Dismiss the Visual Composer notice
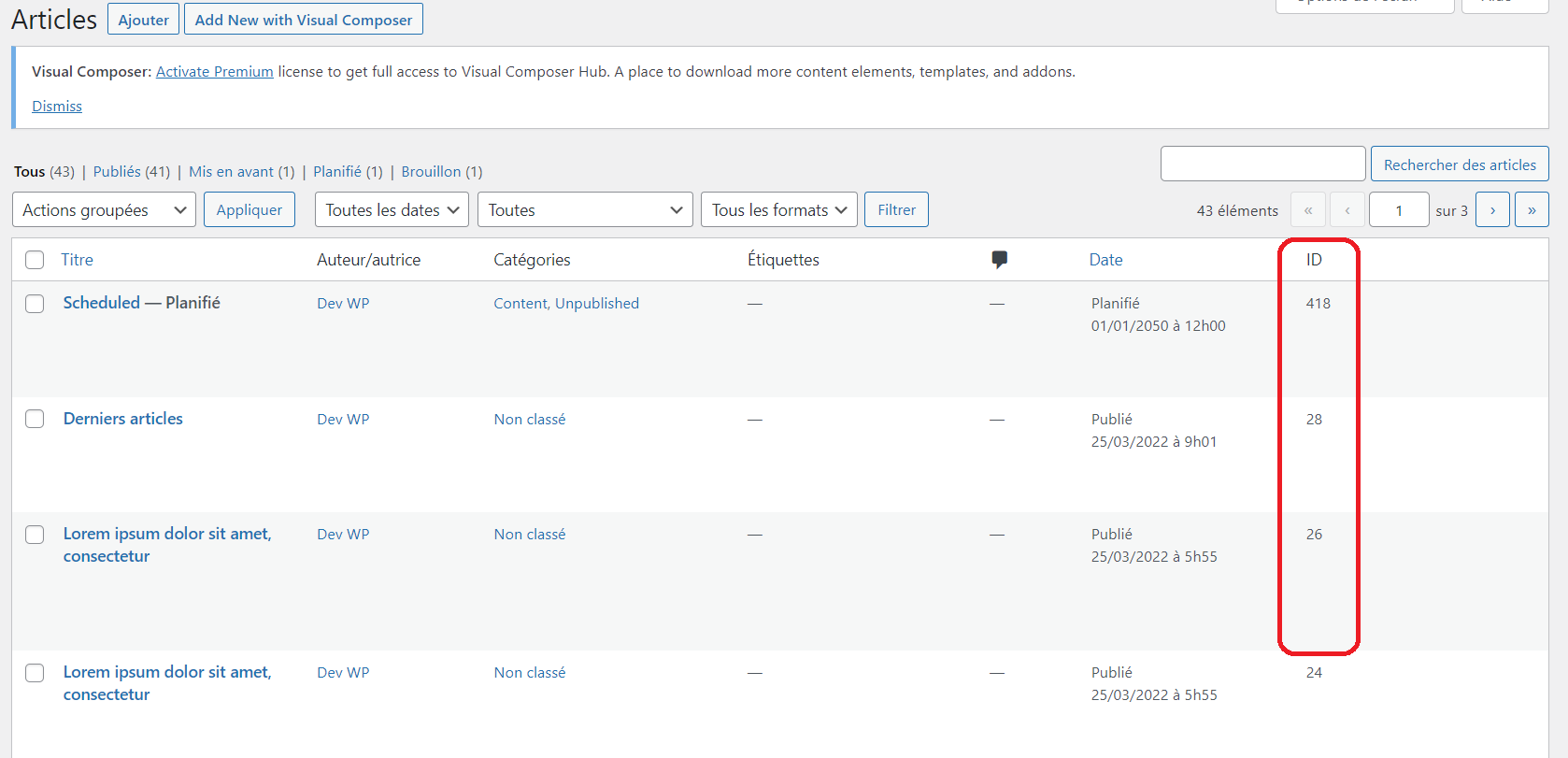The width and height of the screenshot is (1568, 758). (57, 107)
